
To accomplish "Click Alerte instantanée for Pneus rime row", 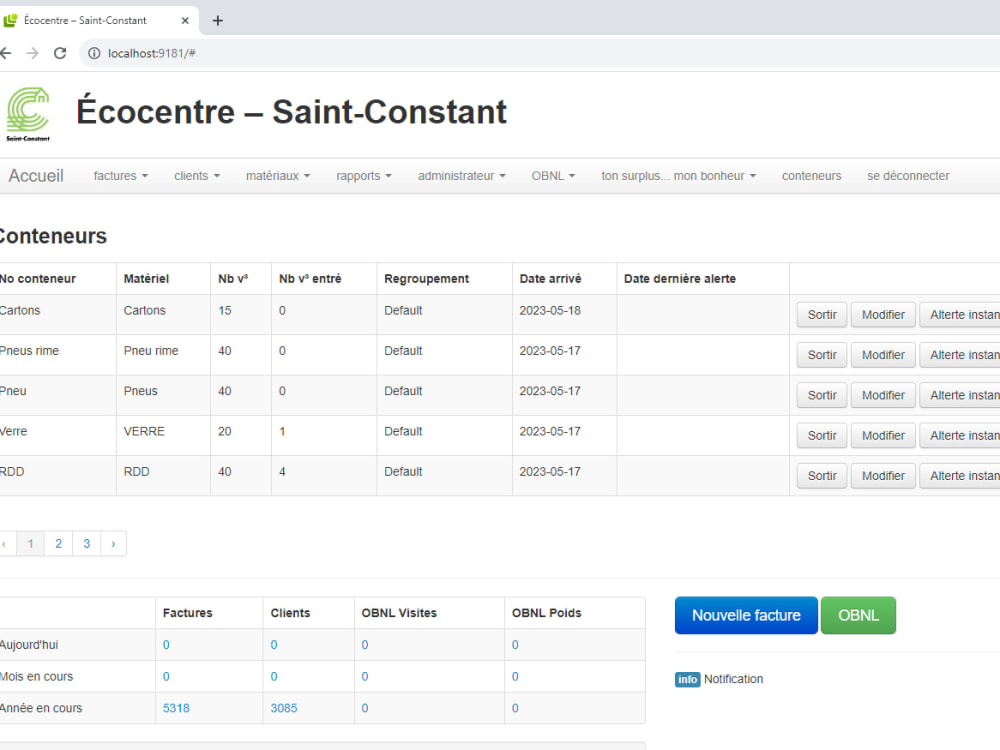I will [960, 355].
